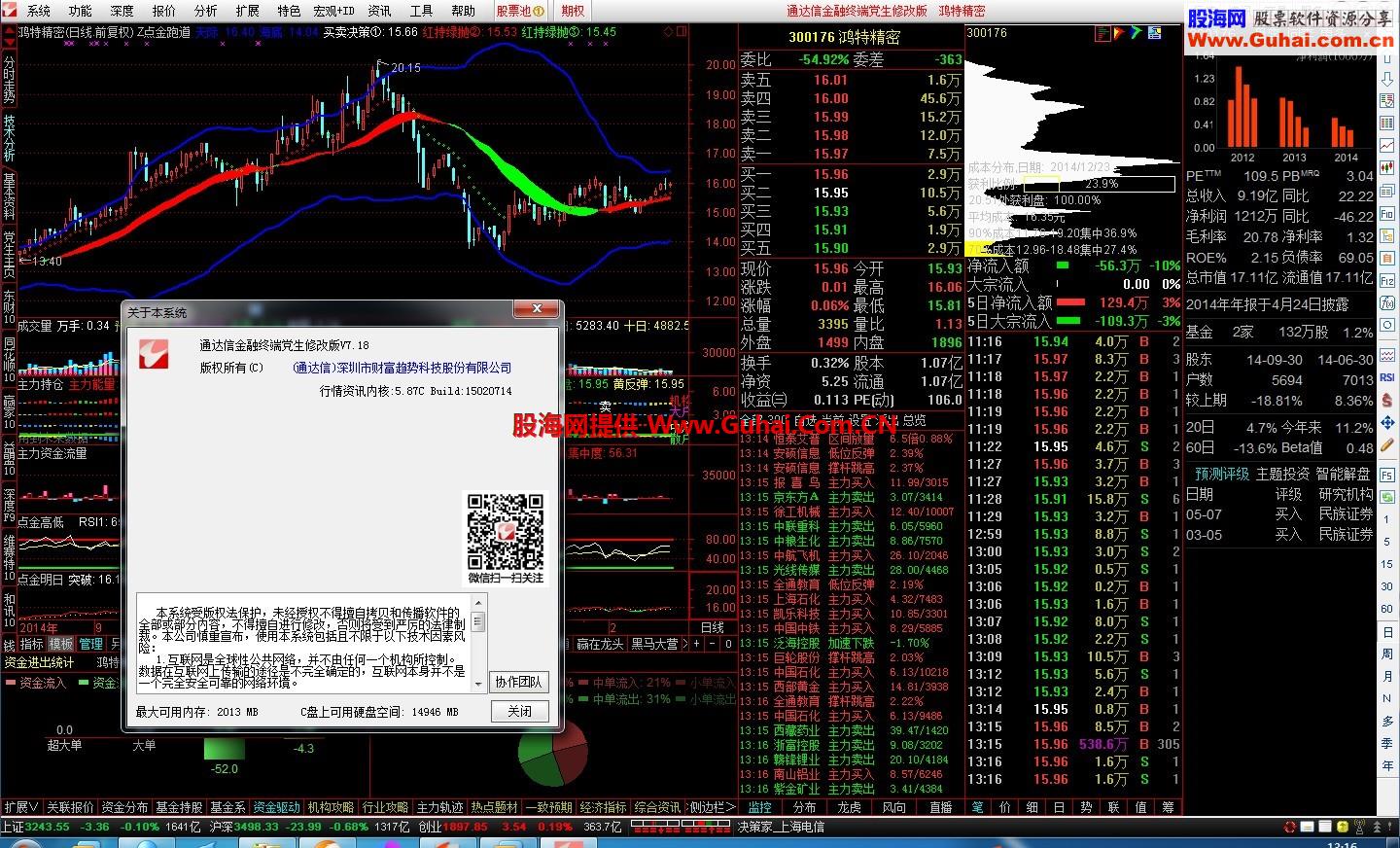Open the 分析 menu
The image size is (1400, 848).
[205, 11]
